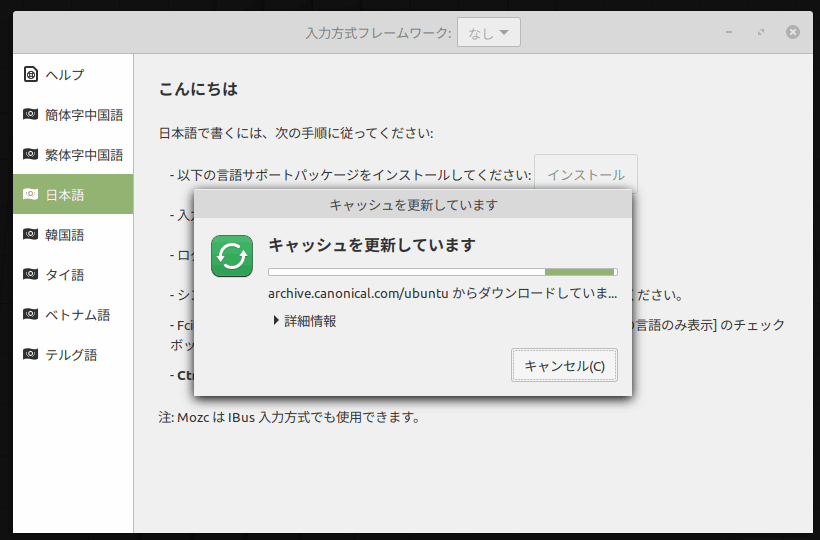
Task: Click the Mozc IBus note text
Action: coord(289,417)
